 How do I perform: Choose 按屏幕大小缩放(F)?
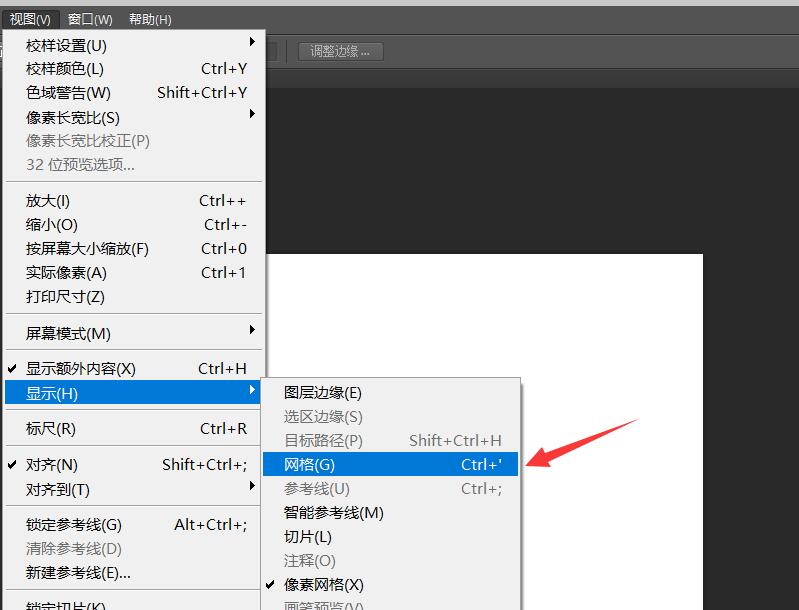click(134, 249)
